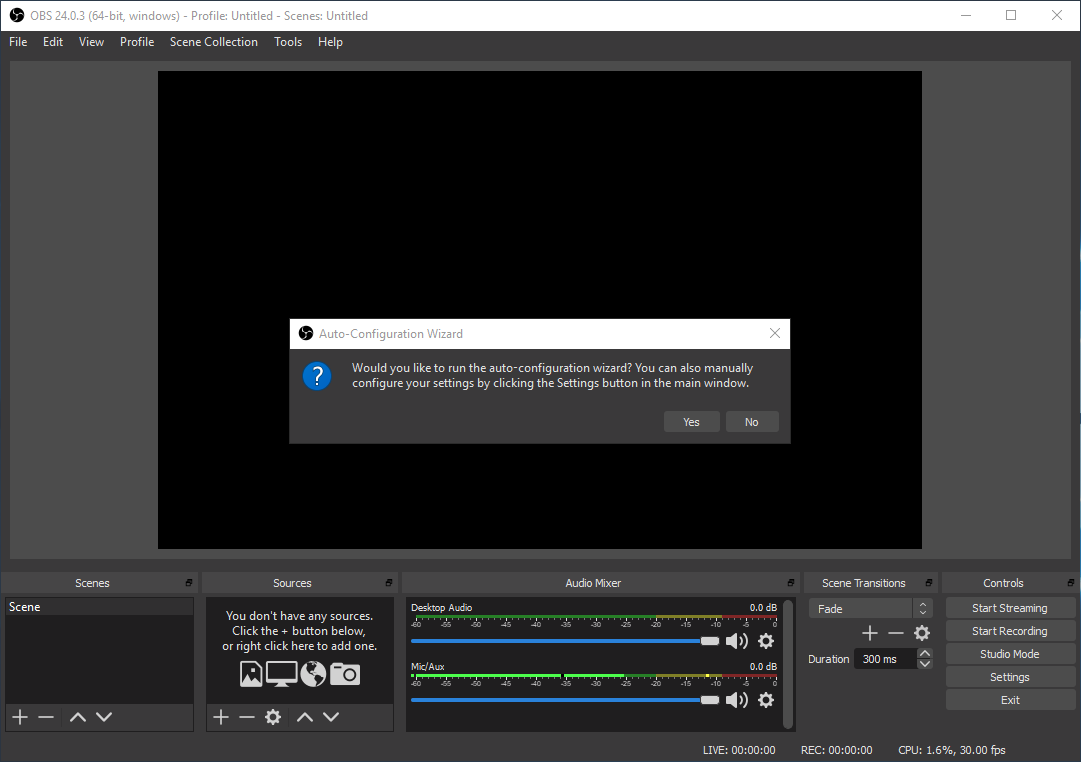This screenshot has width=1081, height=762.
Task: Select Scene in the Scenes list
Action: click(99, 607)
